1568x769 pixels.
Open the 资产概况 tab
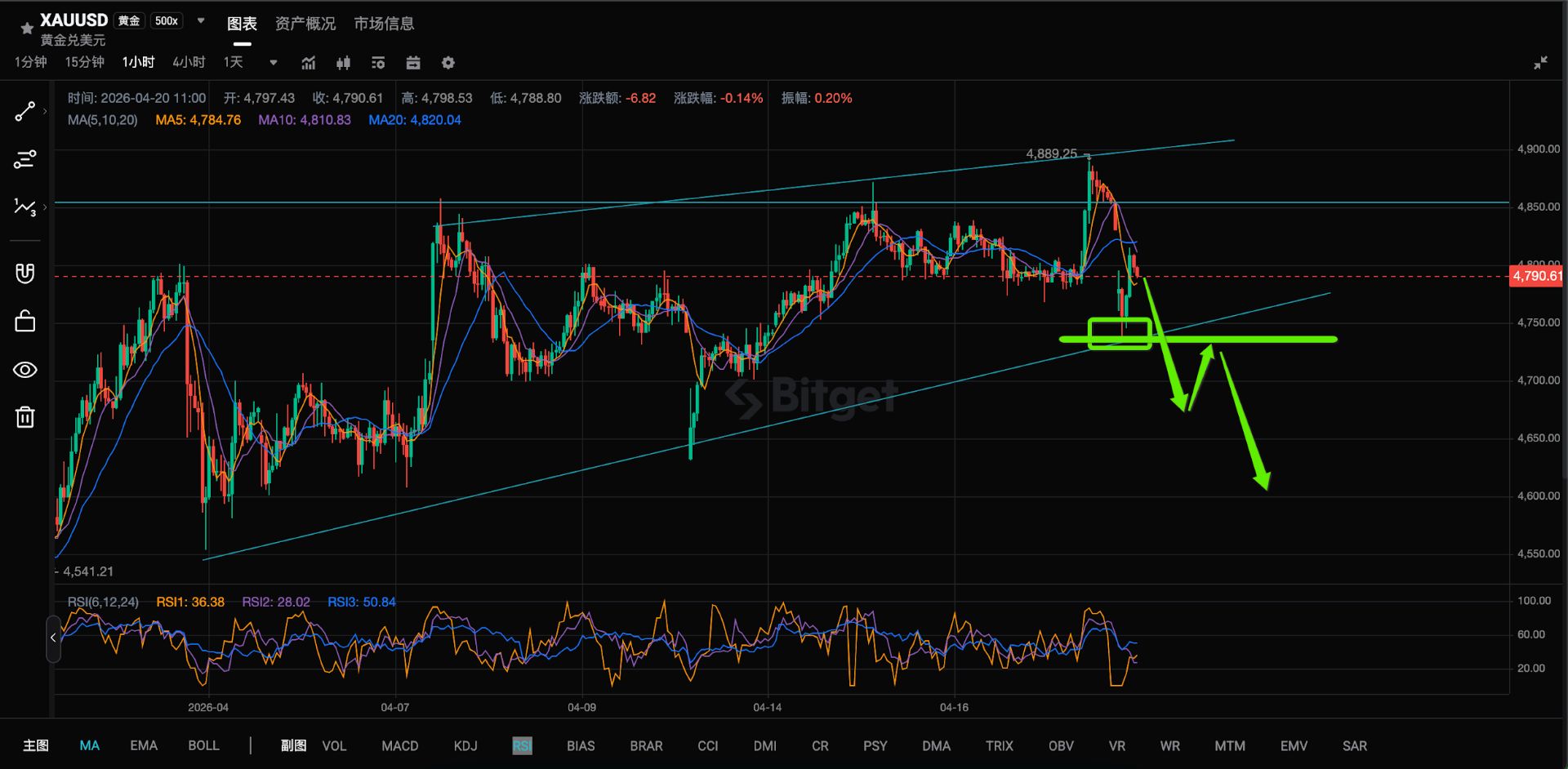pyautogui.click(x=305, y=24)
